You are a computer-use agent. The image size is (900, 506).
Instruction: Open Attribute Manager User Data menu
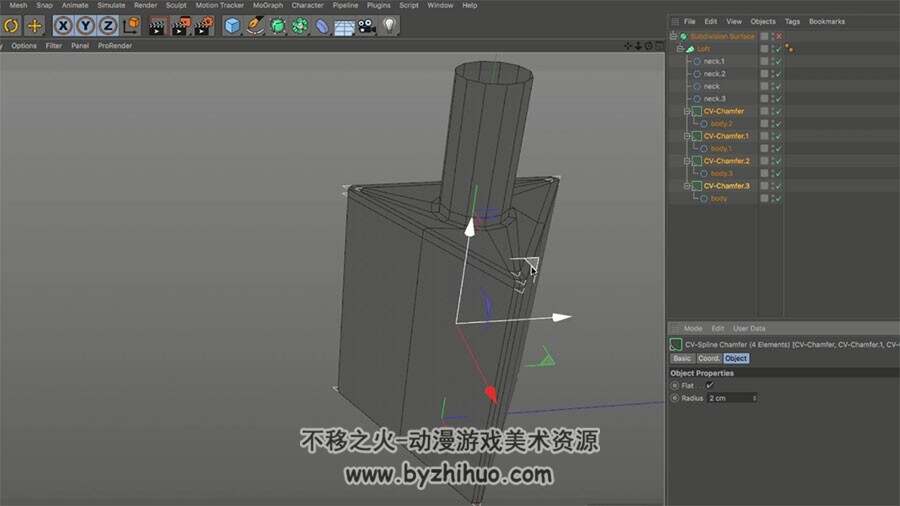pyautogui.click(x=749, y=329)
